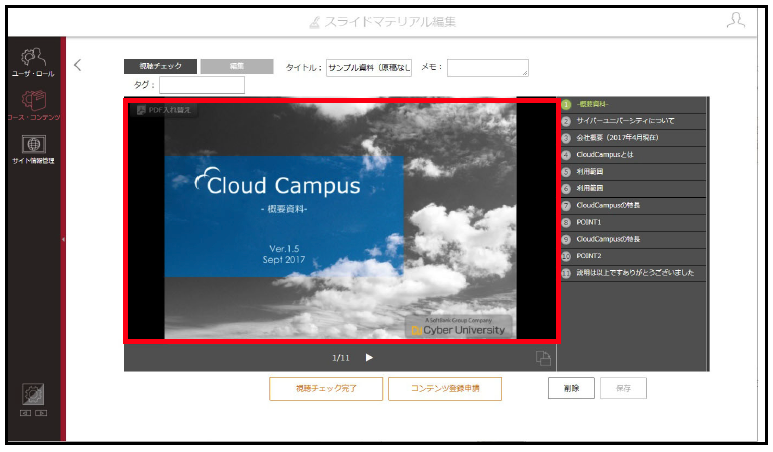Select slide 6 利用範囲

pos(633,188)
